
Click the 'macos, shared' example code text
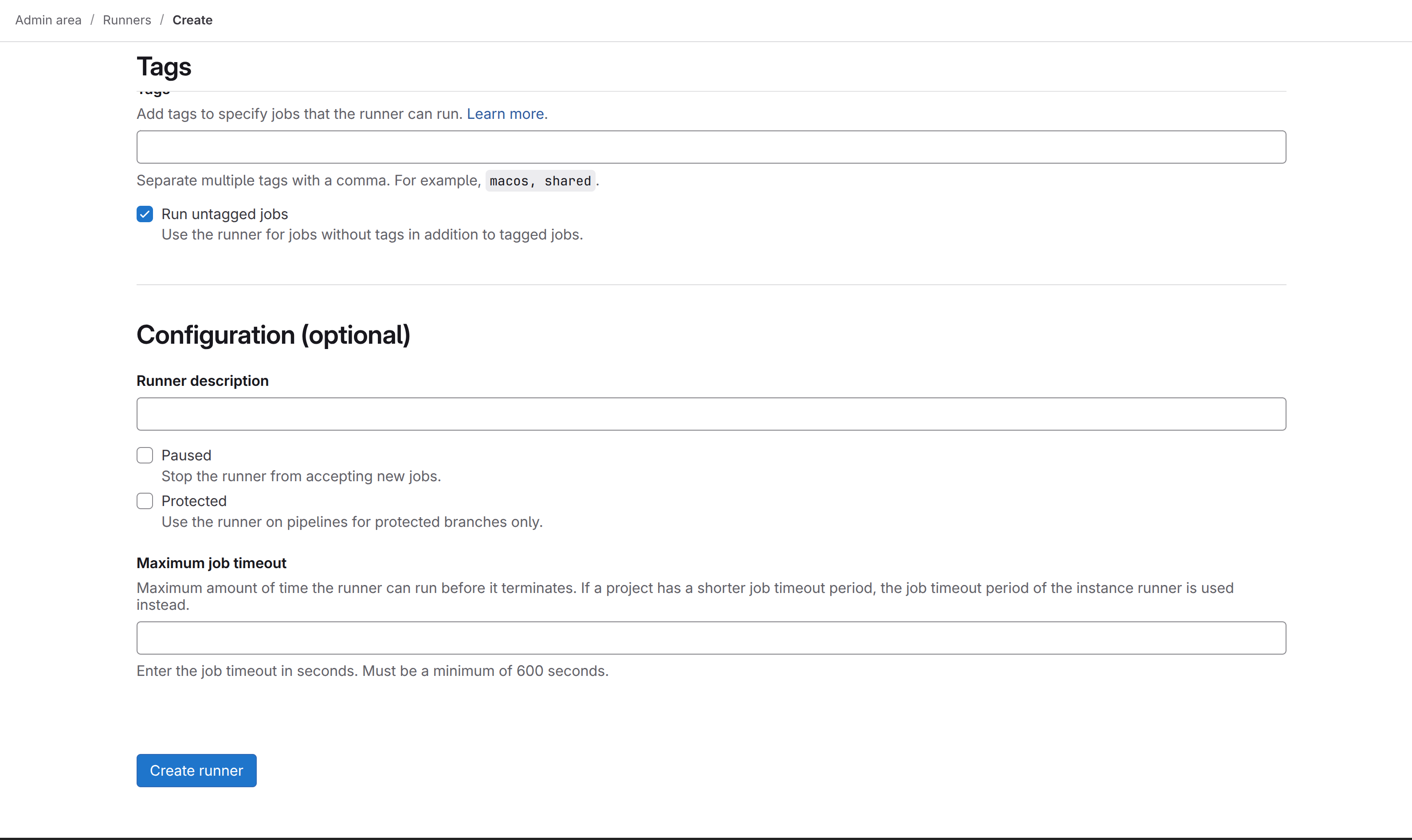point(540,181)
